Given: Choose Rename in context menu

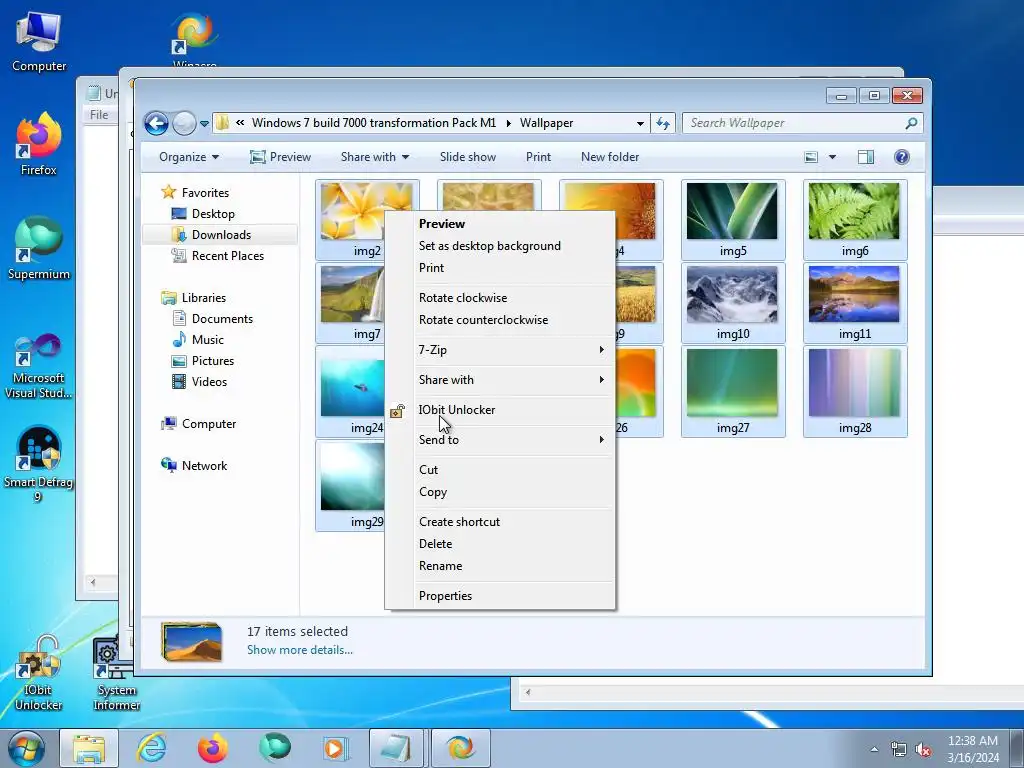Looking at the screenshot, I should (x=500, y=566).
